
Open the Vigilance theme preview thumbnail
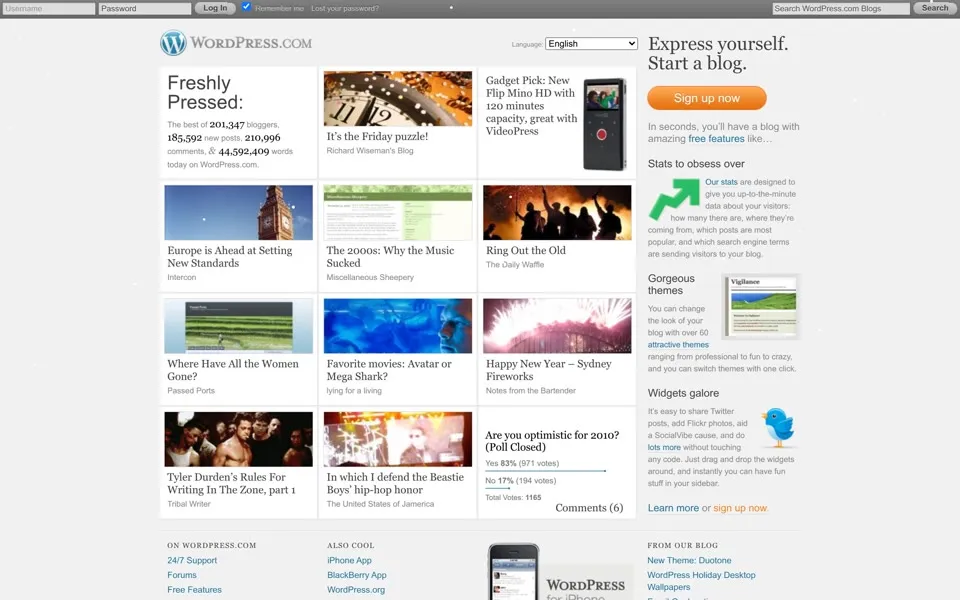point(761,307)
